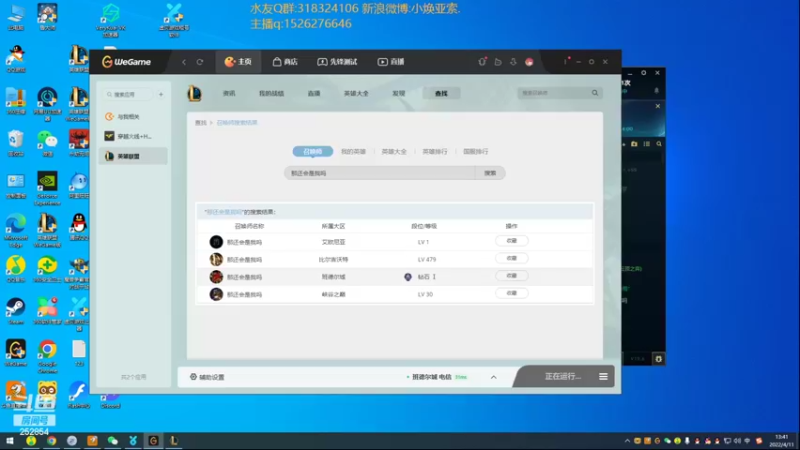800x450 pixels.
Task: Click the 艾欧尼亚 row summoner avatar
Action: (x=216, y=242)
